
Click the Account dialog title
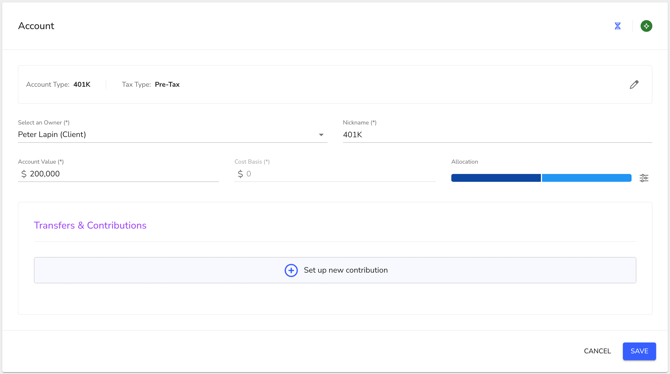point(36,26)
